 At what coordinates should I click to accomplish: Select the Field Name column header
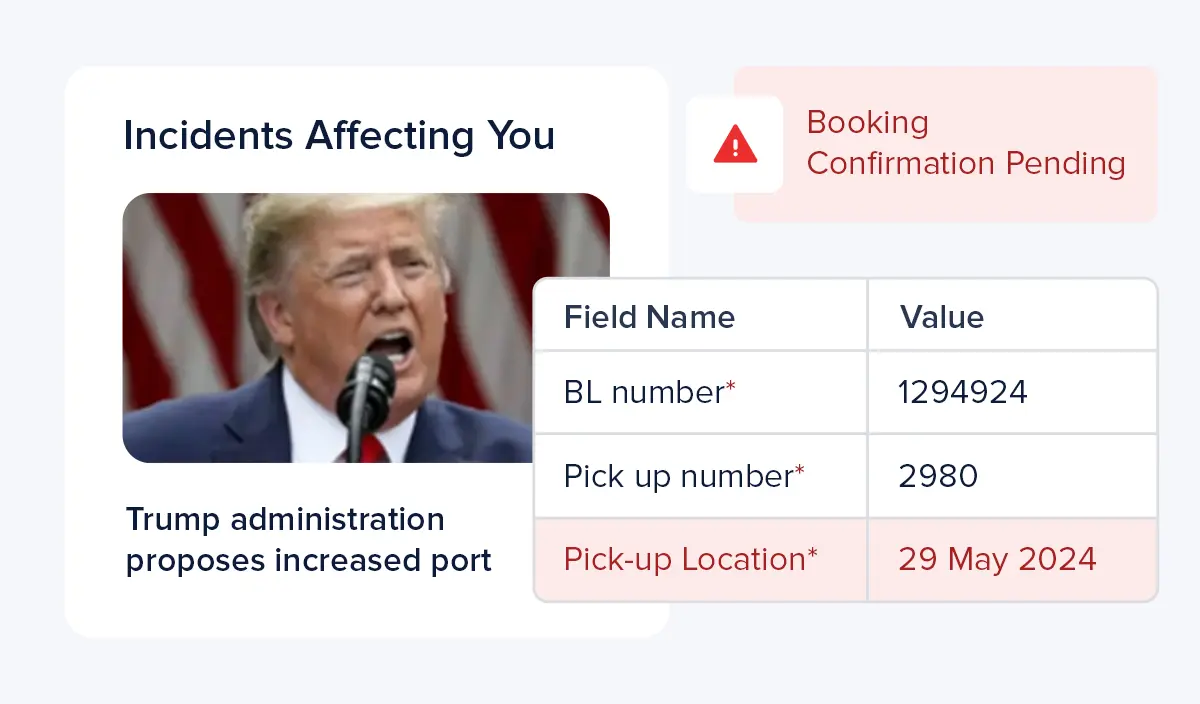click(x=649, y=318)
